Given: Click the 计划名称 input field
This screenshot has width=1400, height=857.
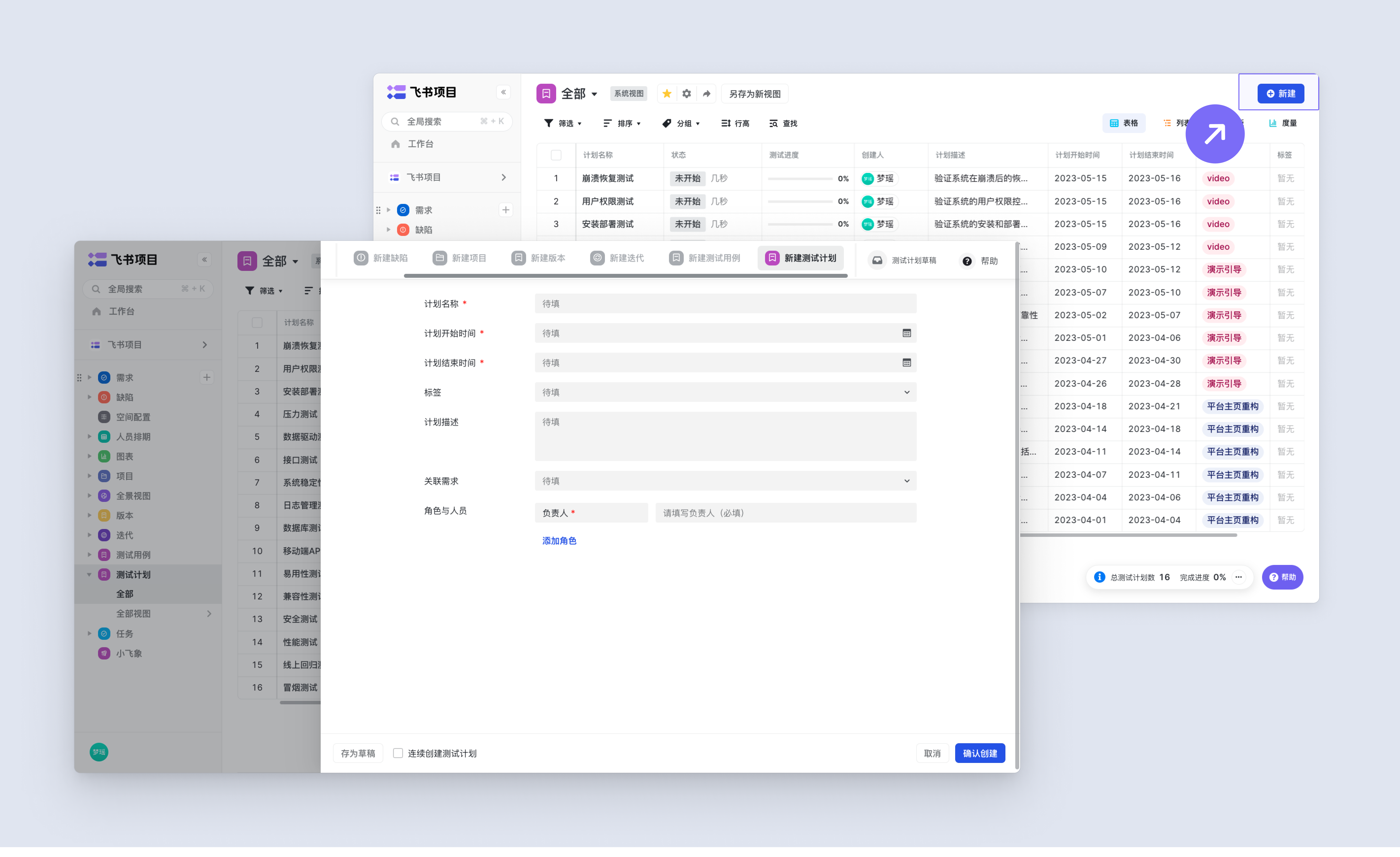Looking at the screenshot, I should (726, 304).
